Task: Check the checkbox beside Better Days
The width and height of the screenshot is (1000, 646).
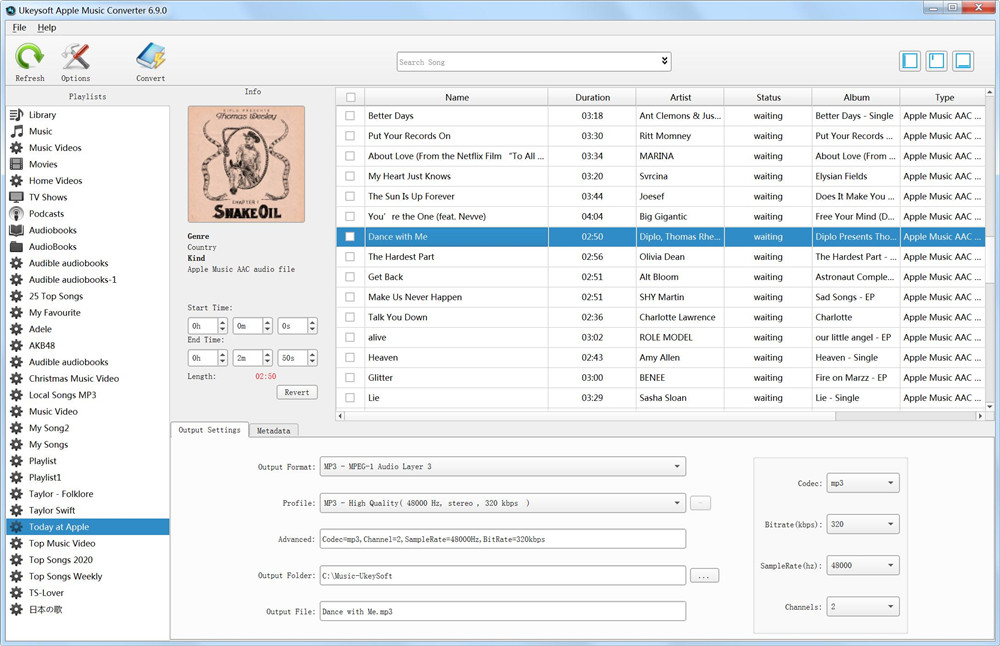Action: click(352, 116)
